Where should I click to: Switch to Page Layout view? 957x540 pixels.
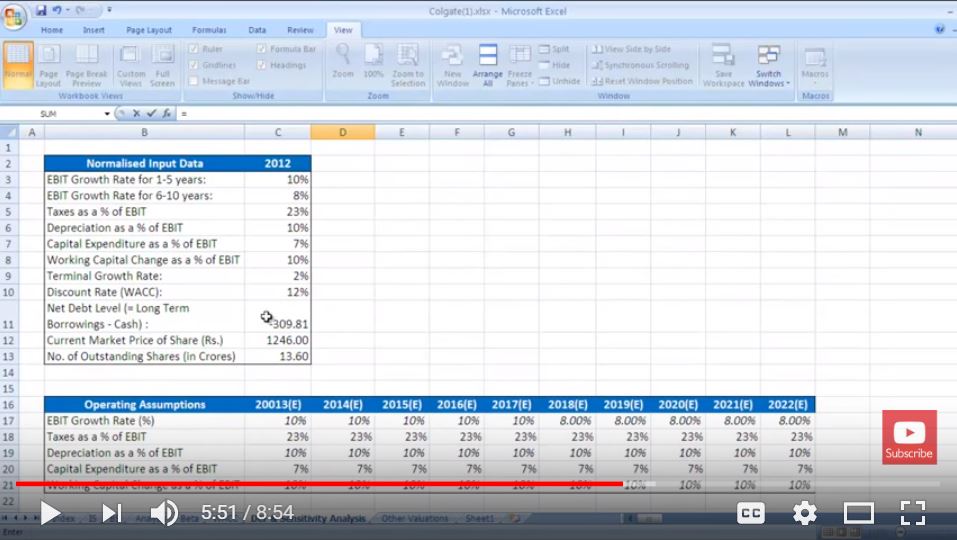click(x=49, y=65)
